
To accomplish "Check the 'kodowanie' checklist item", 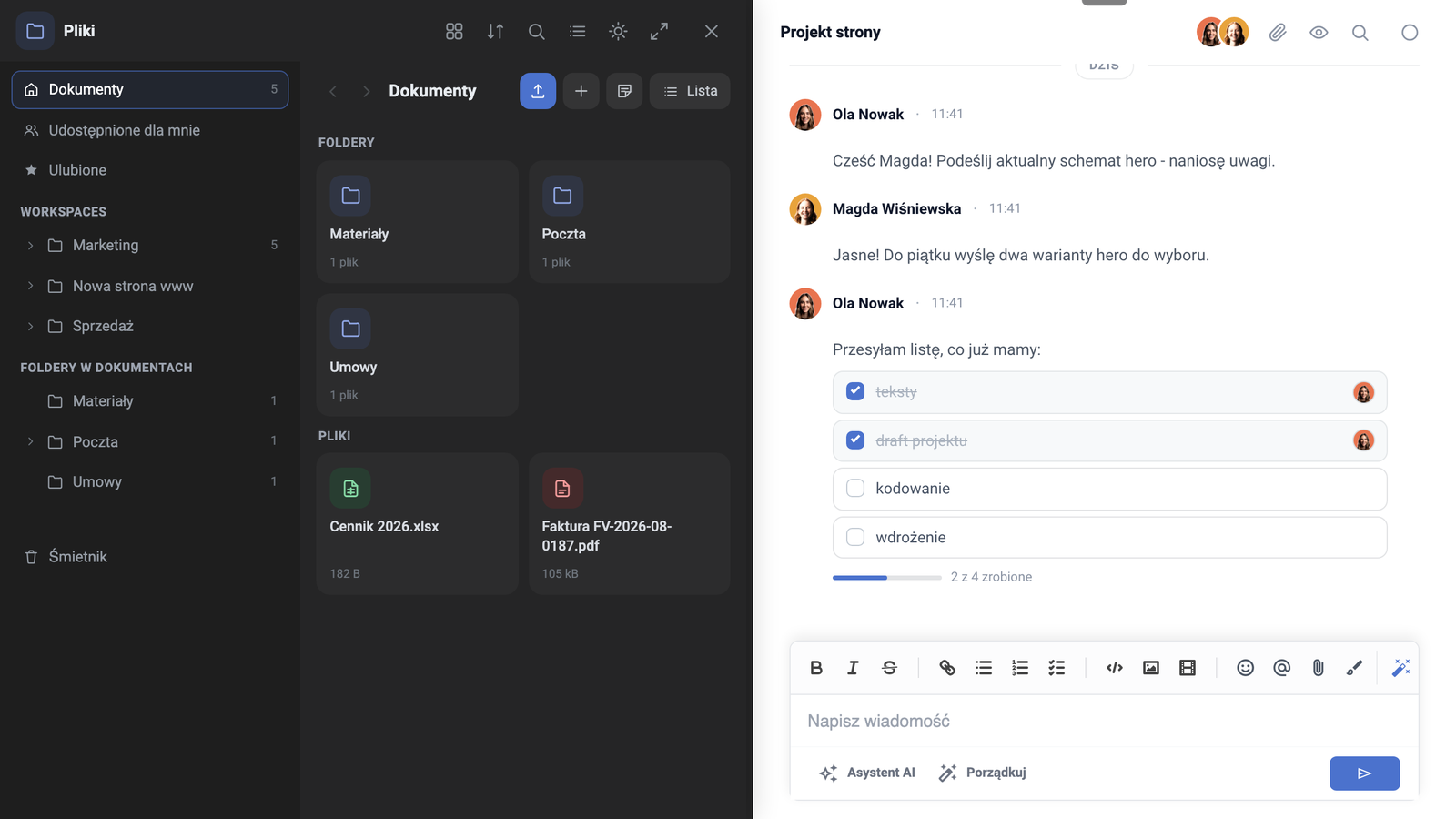I will [855, 489].
